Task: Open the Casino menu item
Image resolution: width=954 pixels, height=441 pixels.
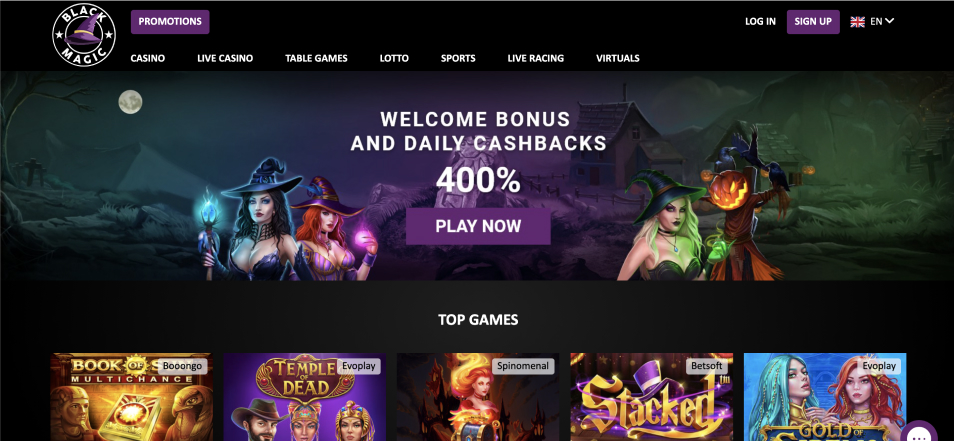Action: point(148,58)
